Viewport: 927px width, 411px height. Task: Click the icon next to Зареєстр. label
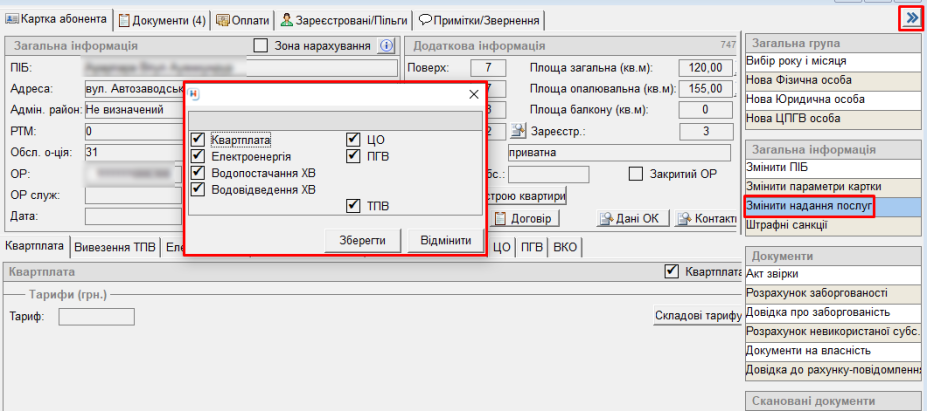click(518, 131)
